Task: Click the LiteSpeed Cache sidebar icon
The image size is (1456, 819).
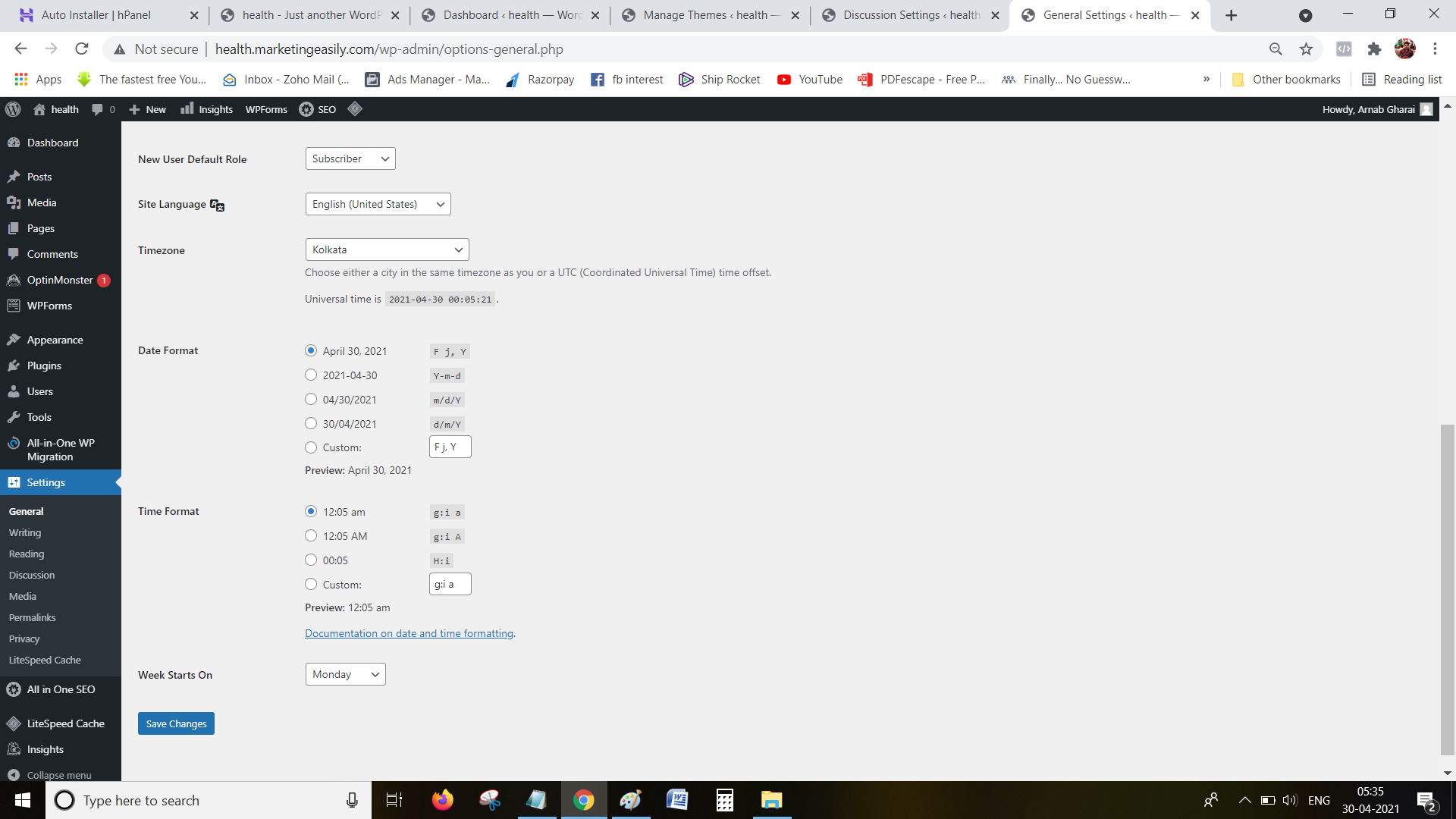Action: 14,722
